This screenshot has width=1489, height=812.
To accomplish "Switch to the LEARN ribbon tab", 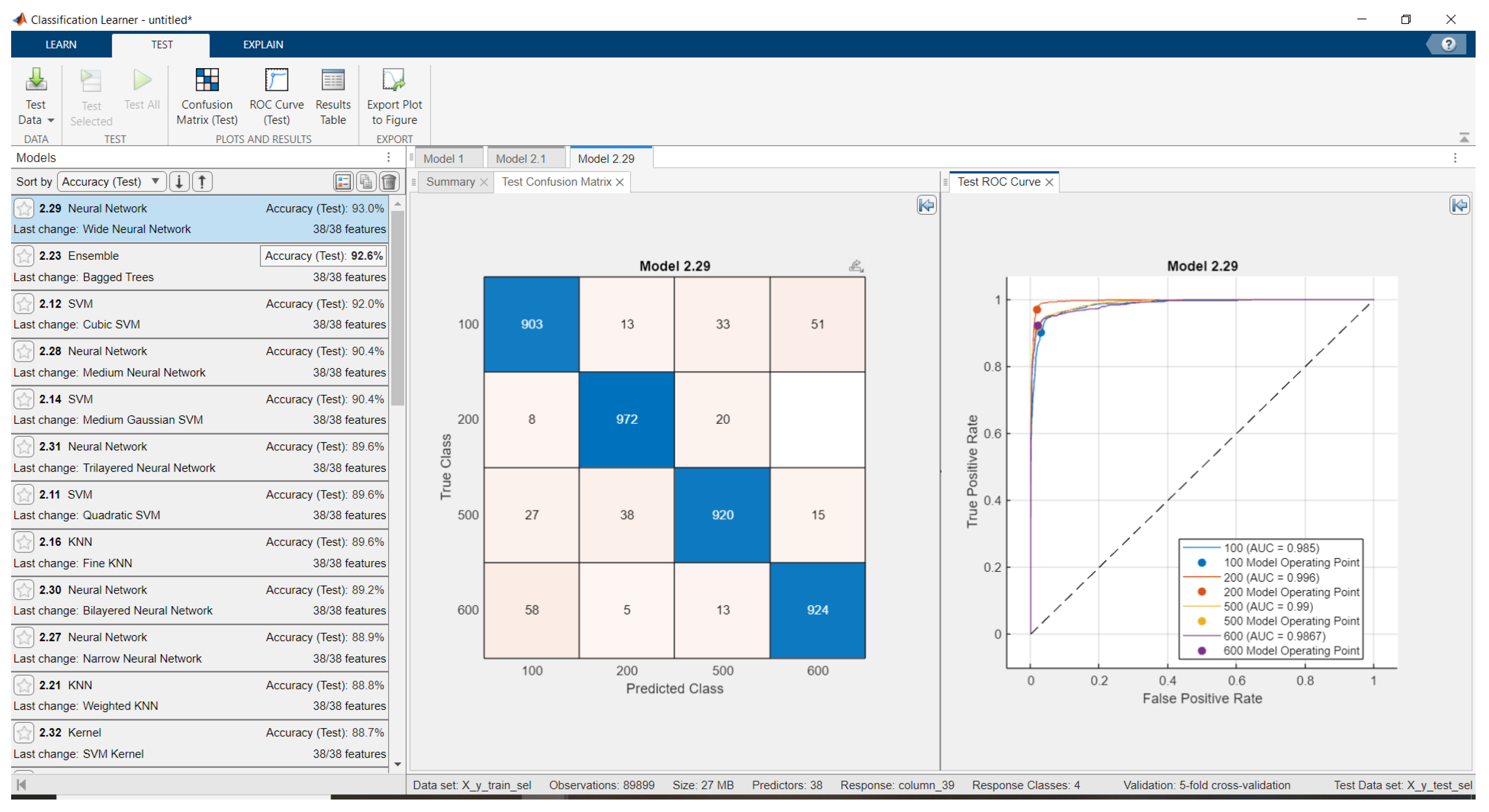I will (x=61, y=45).
